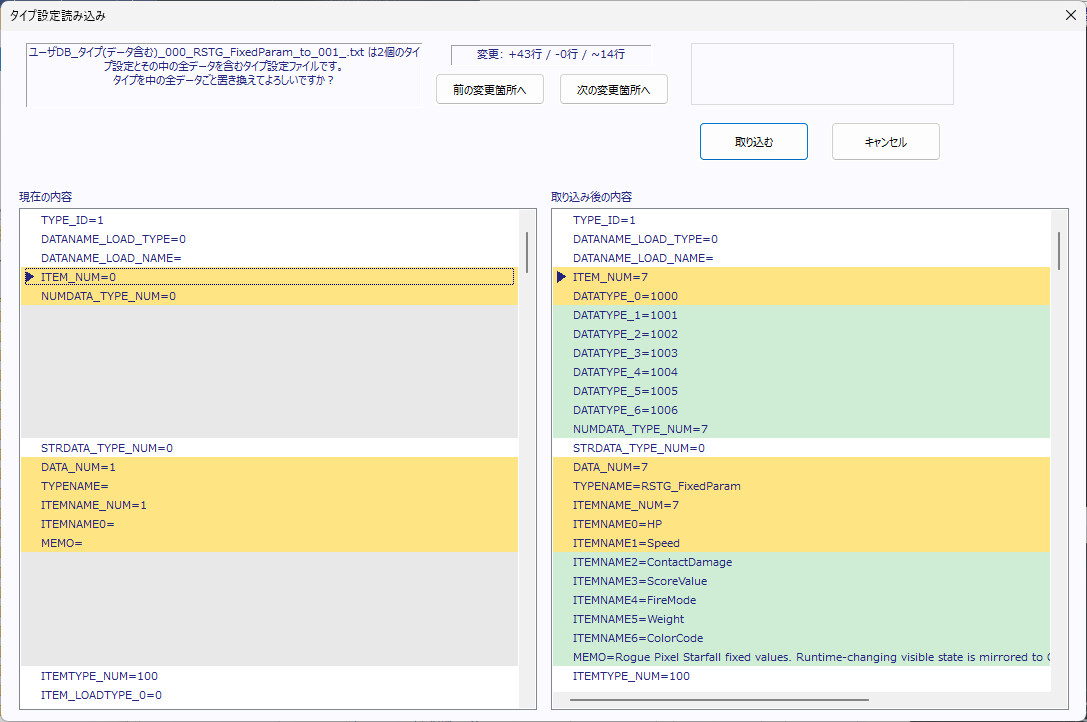Select DATATYPE_2=1002 row

pos(801,334)
